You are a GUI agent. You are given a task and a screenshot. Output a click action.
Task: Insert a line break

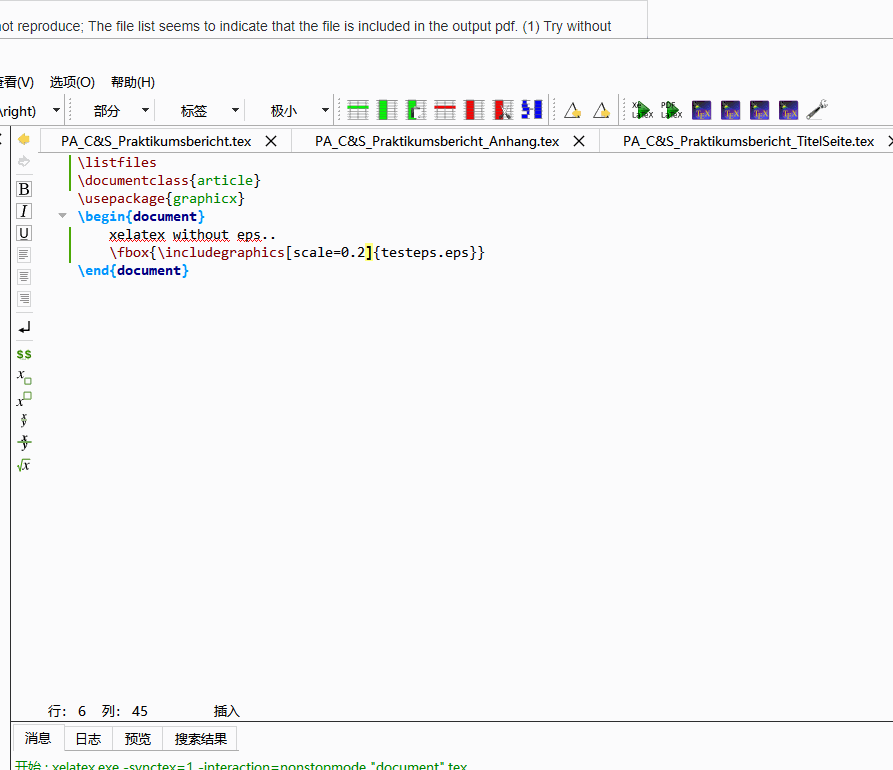(23, 327)
